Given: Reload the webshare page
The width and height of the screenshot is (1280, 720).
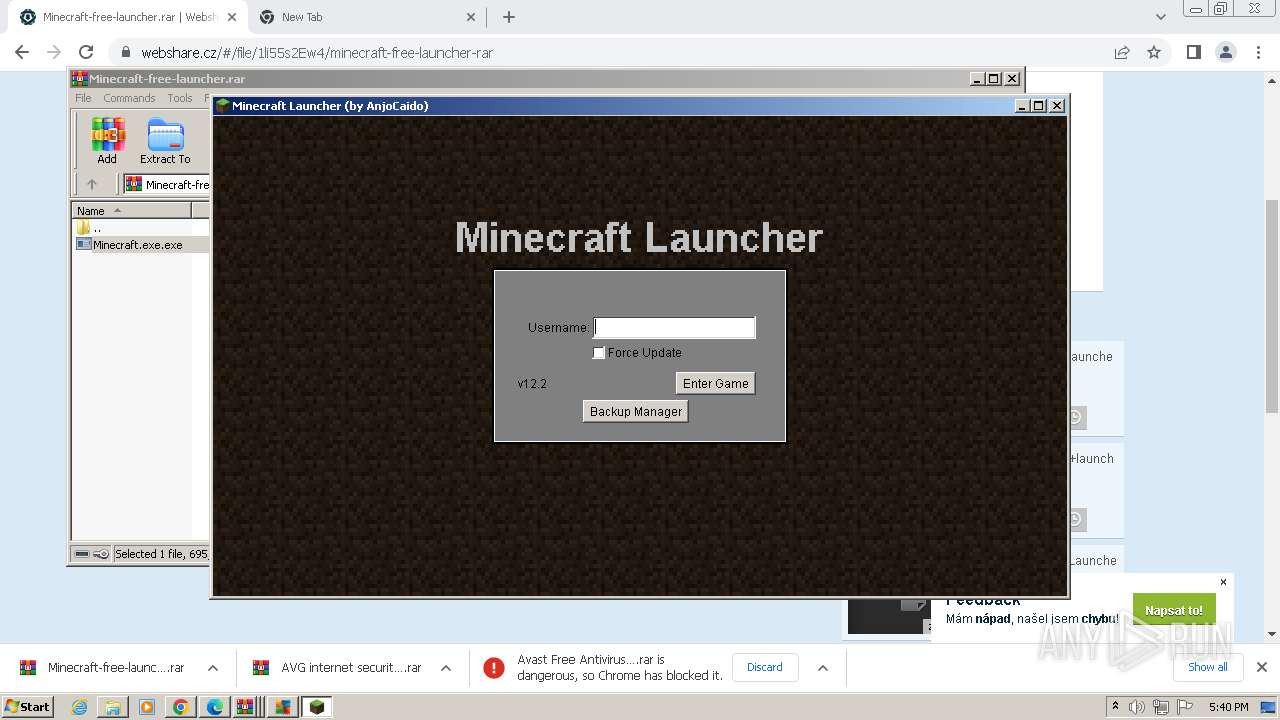Looking at the screenshot, I should pos(86,52).
